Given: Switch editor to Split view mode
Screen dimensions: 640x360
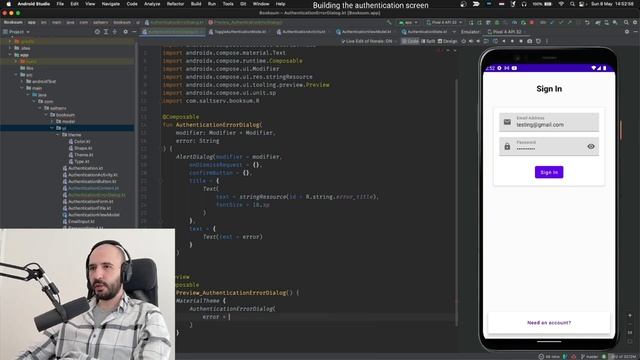Looking at the screenshot, I should [428, 41].
